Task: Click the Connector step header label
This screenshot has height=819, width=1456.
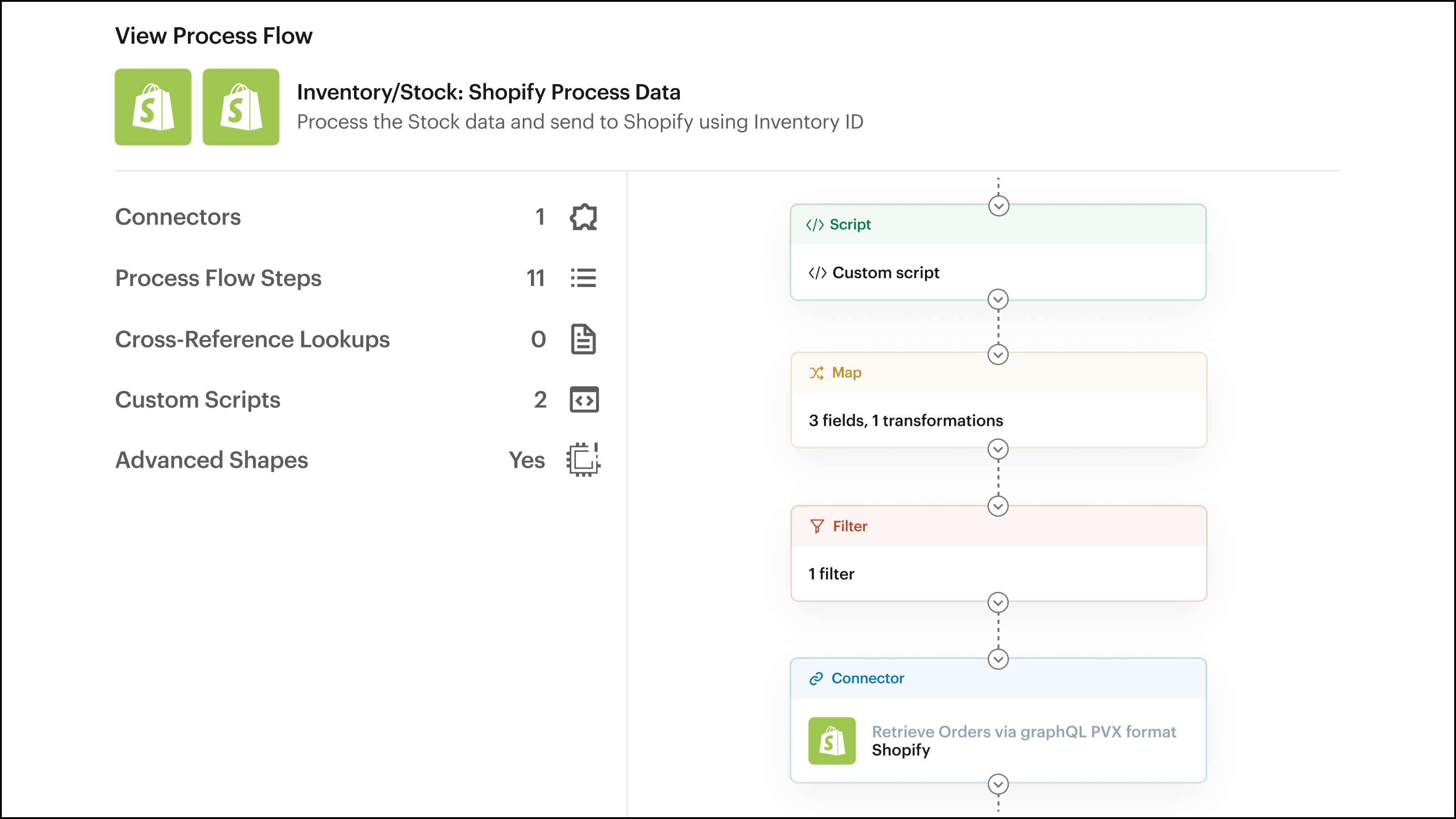Action: coord(867,678)
